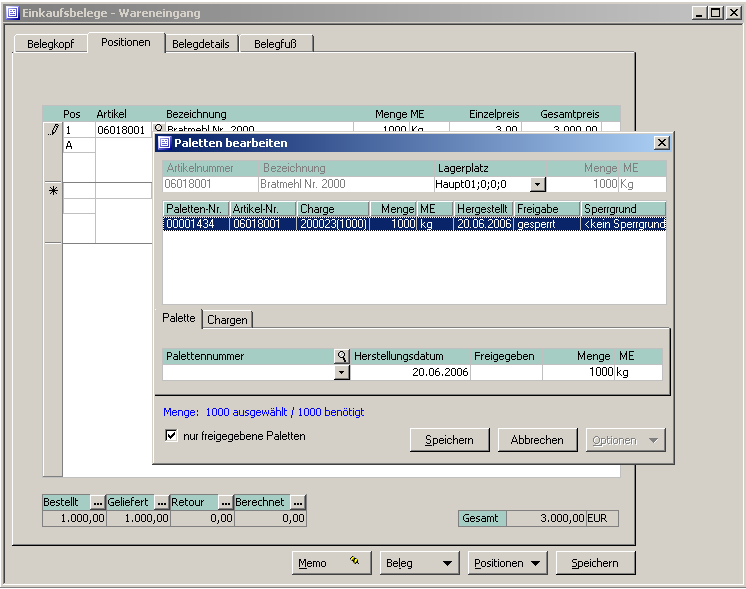Open the Palettennummer combo box arrow
This screenshot has height=589, width=746.
tap(341, 372)
